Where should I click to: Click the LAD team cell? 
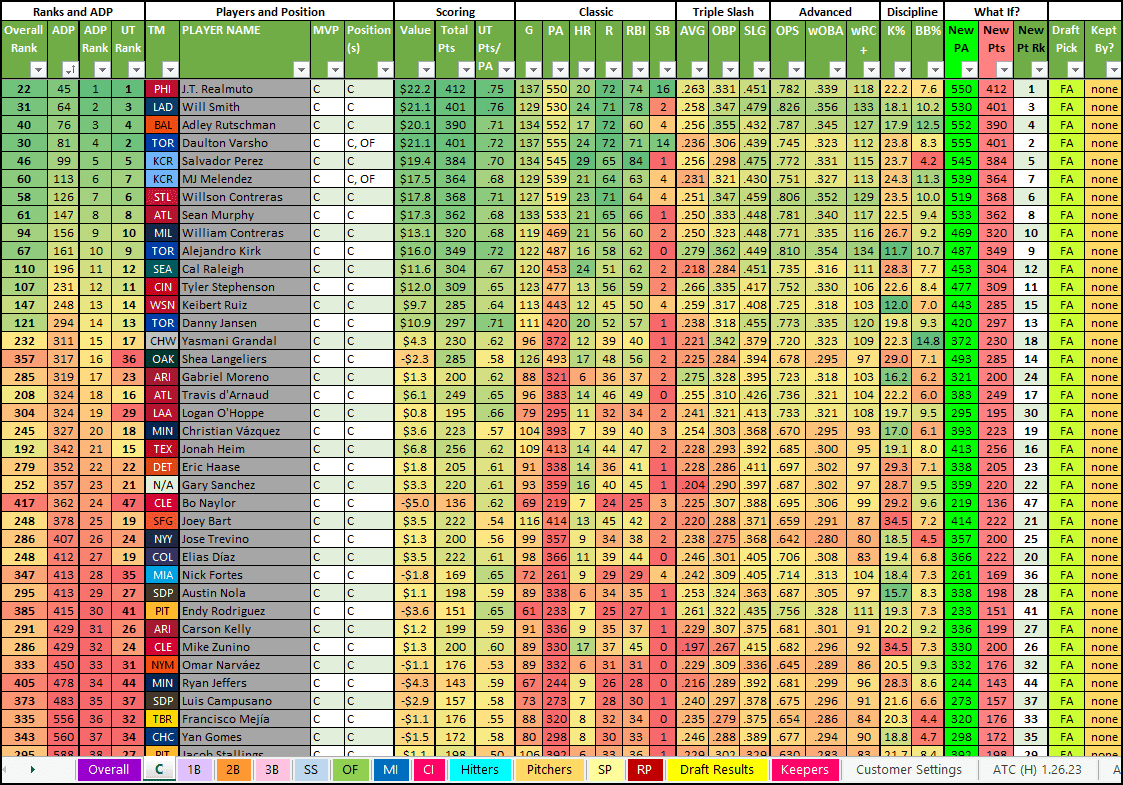point(163,107)
